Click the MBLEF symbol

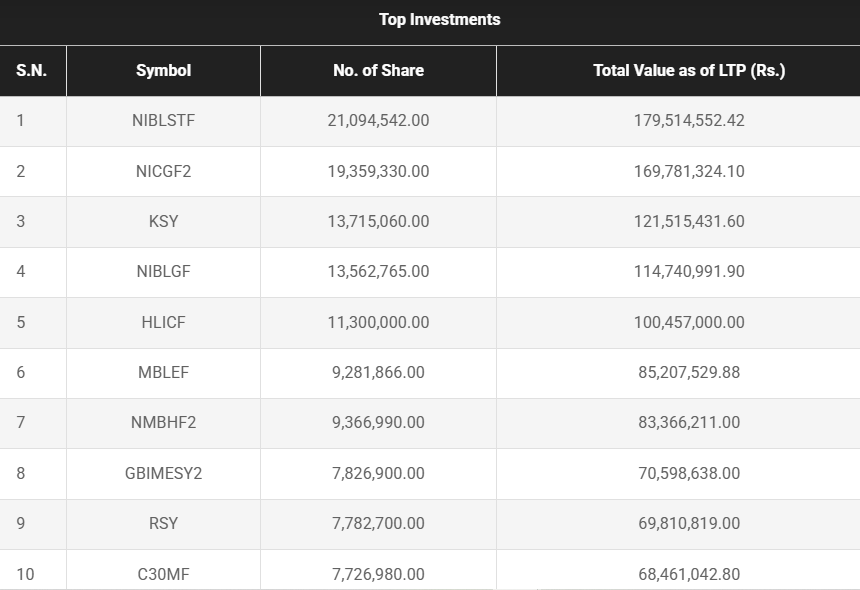[x=163, y=372]
